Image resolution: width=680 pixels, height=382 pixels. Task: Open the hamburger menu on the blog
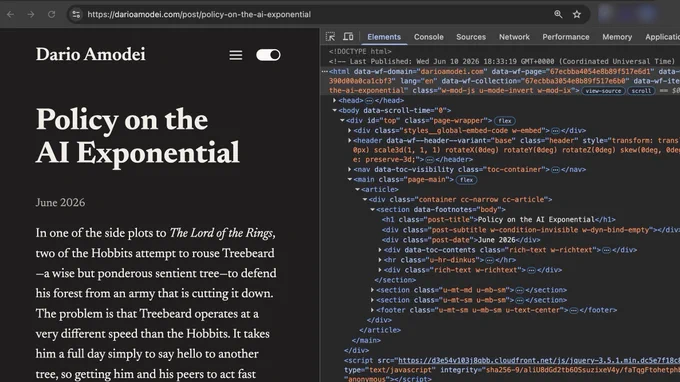tap(236, 55)
